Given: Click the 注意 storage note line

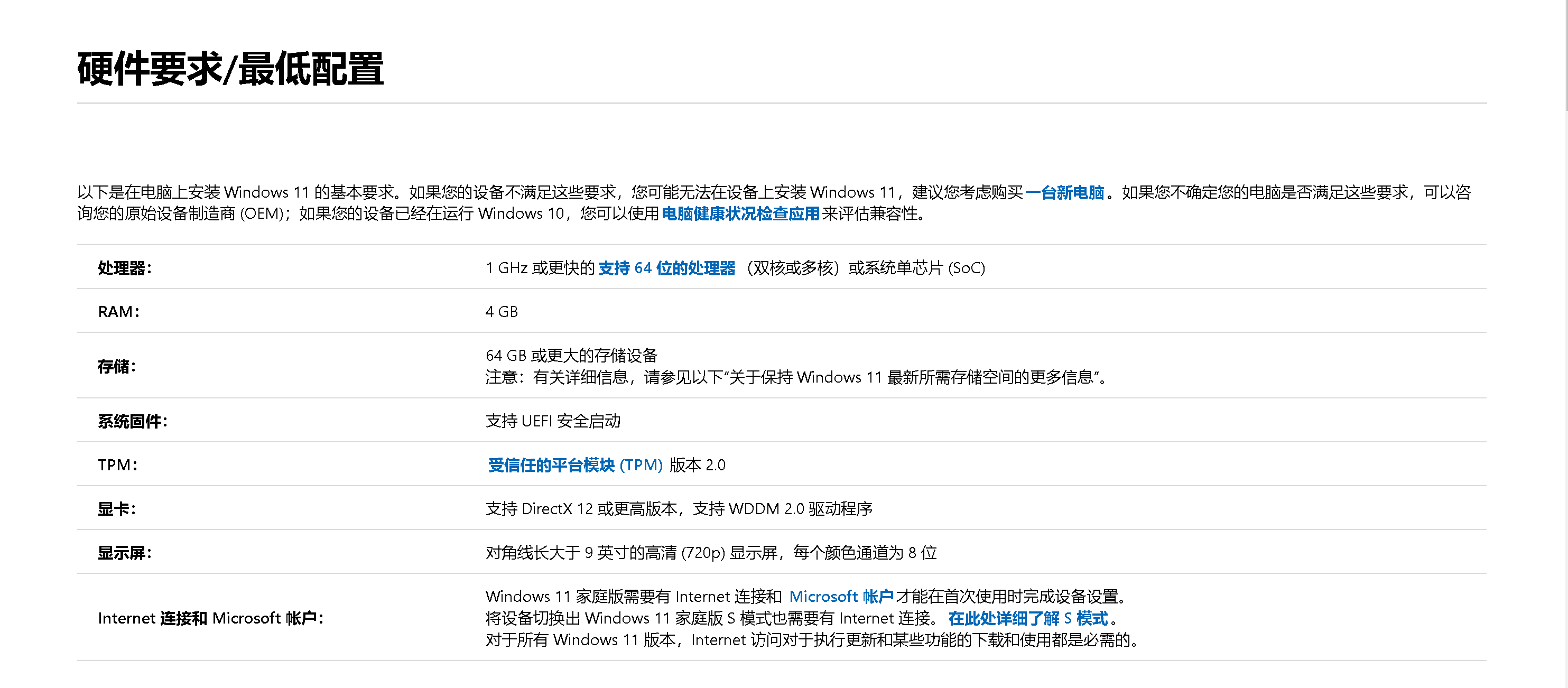Looking at the screenshot, I should click(796, 377).
